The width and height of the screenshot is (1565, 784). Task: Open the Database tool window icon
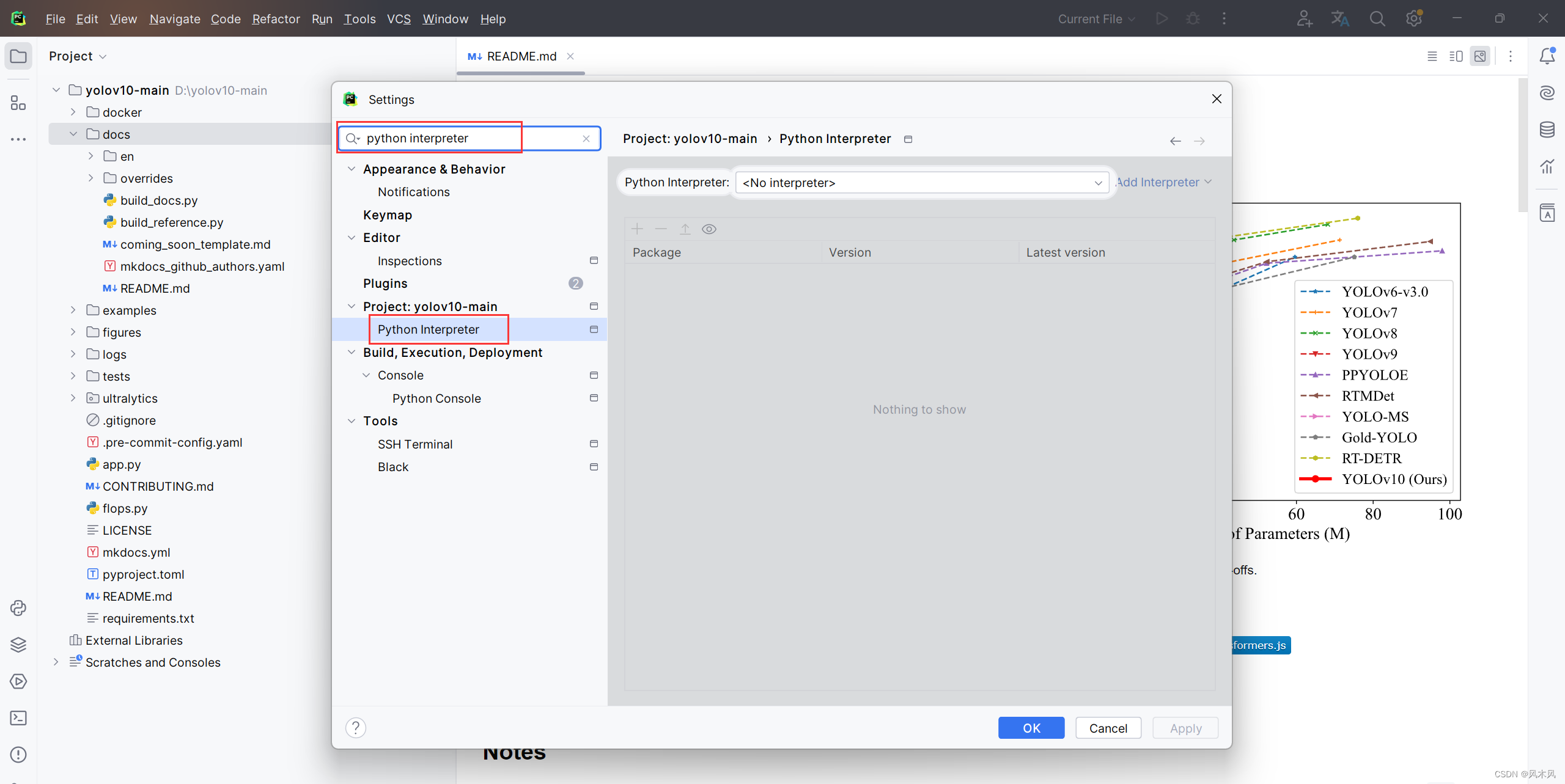click(1547, 130)
